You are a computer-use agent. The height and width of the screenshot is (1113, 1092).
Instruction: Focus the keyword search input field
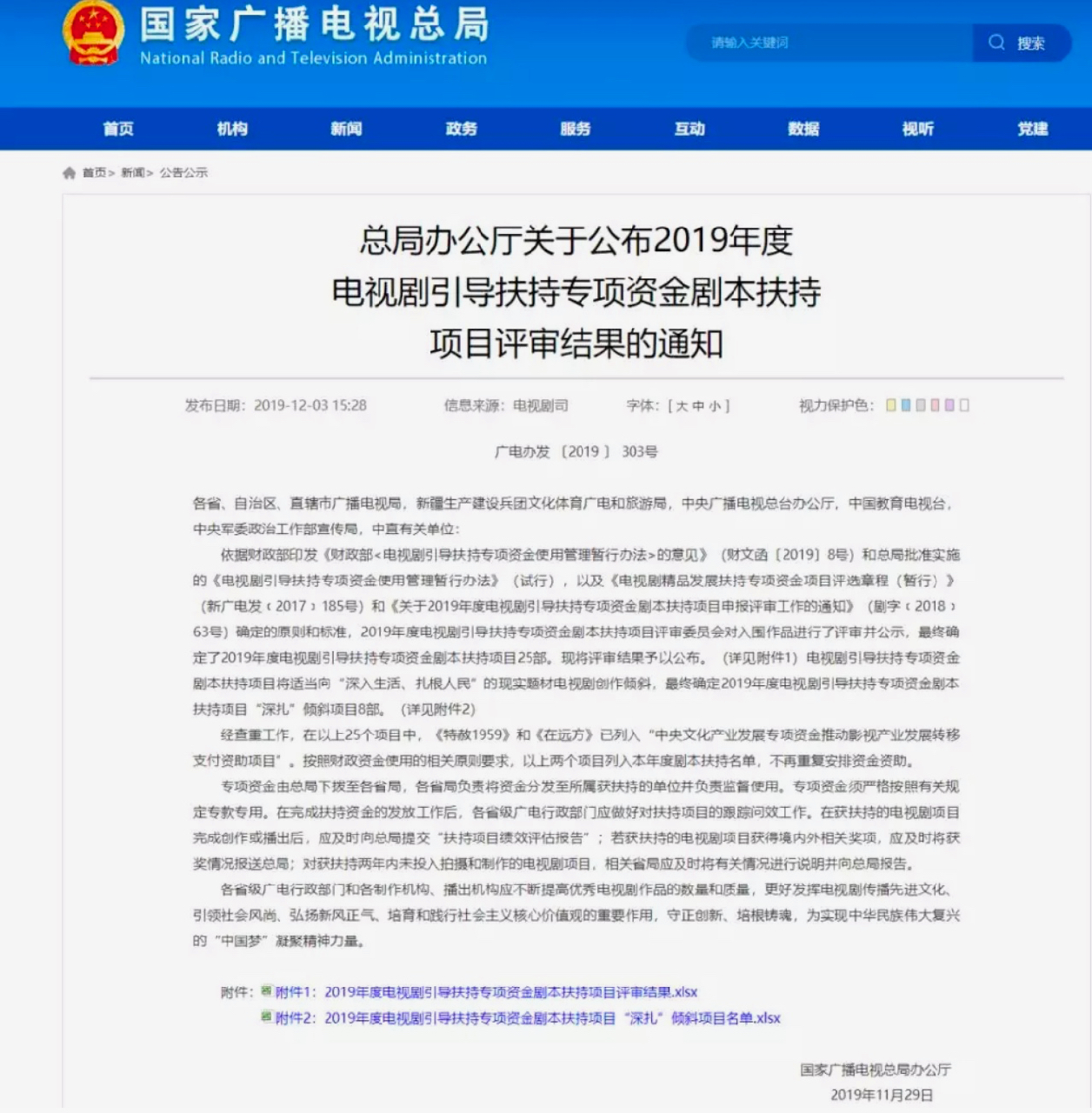click(829, 43)
